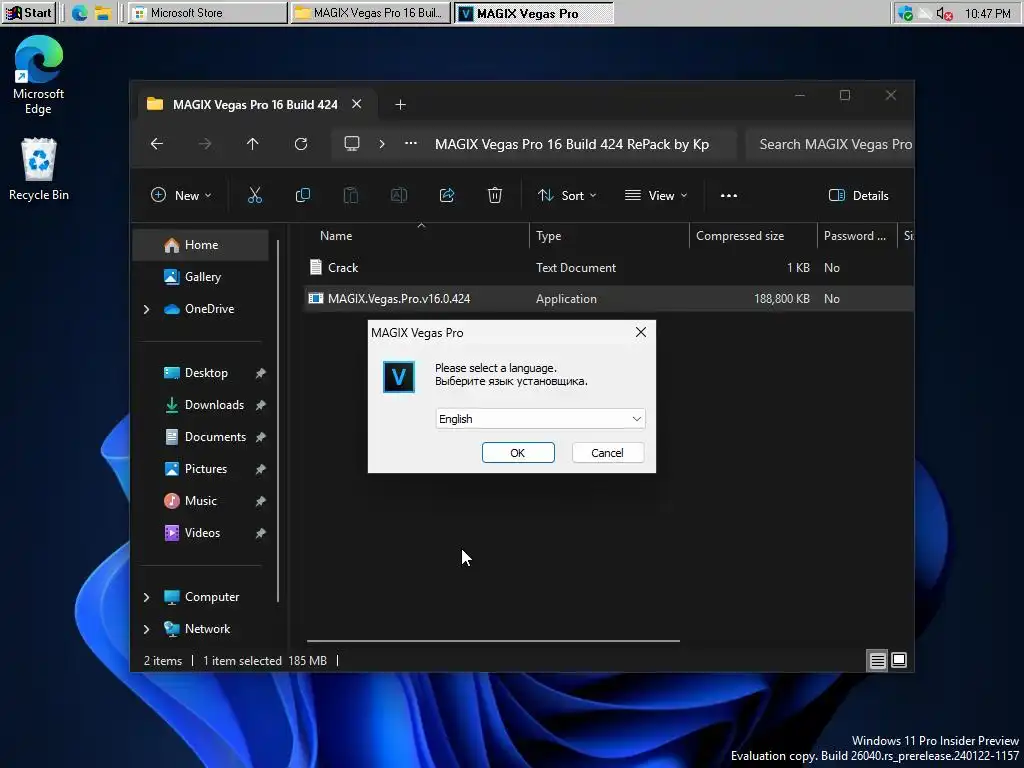Switch to large thumbnails view icon
Viewport: 1024px width, 768px height.
pyautogui.click(x=899, y=660)
